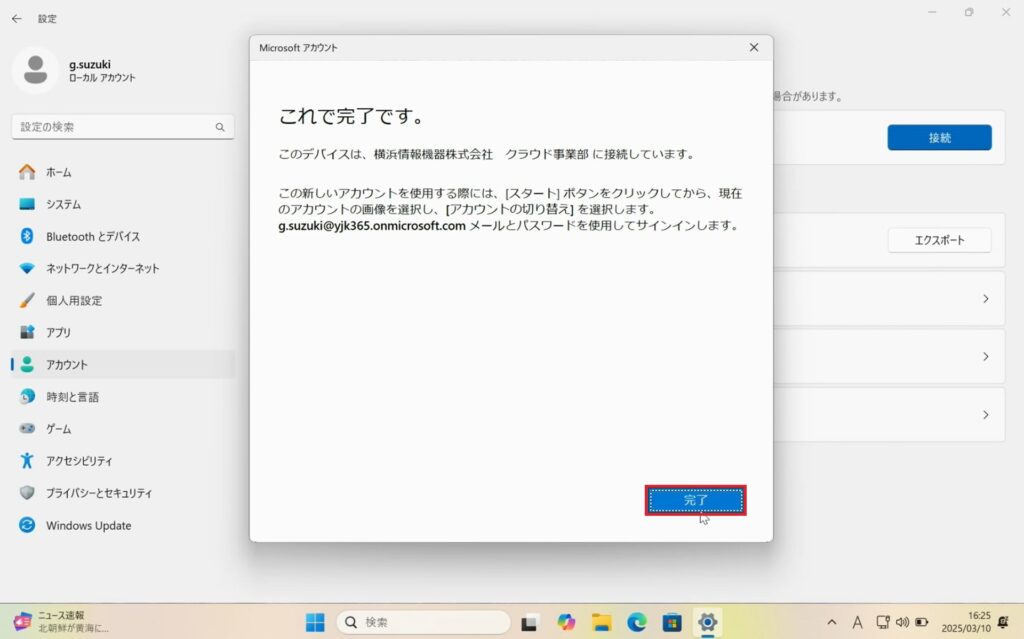Open the Windows Start menu

(315, 622)
